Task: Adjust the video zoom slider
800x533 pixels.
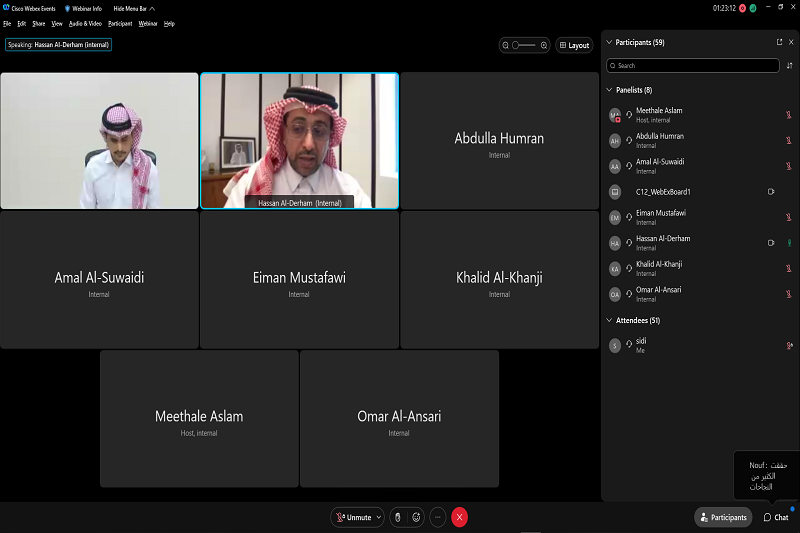Action: [525, 45]
